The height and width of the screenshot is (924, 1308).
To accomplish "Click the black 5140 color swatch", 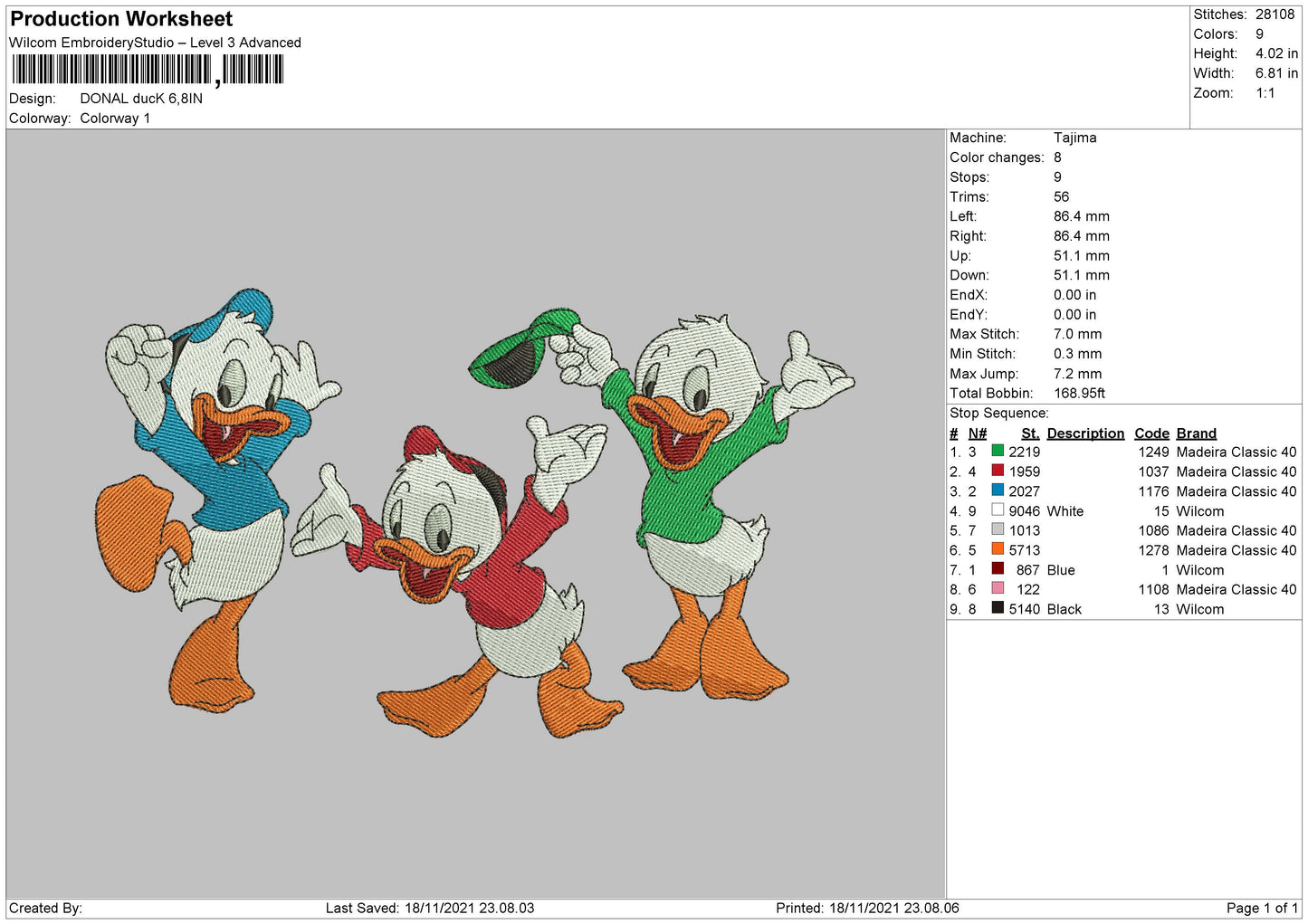I will 998,608.
